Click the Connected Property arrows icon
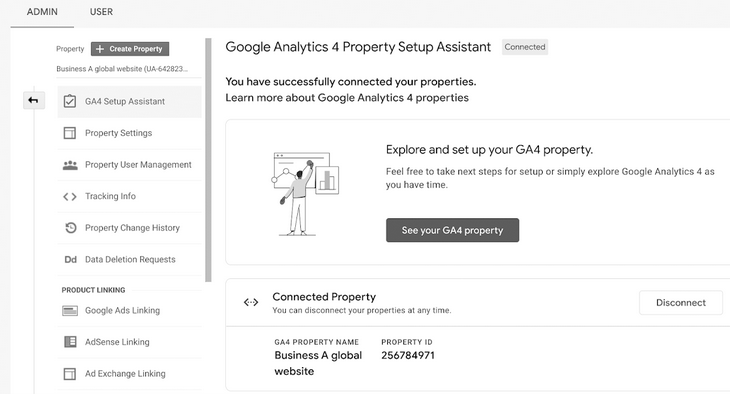Screen dimensions: 730x394 point(251,303)
